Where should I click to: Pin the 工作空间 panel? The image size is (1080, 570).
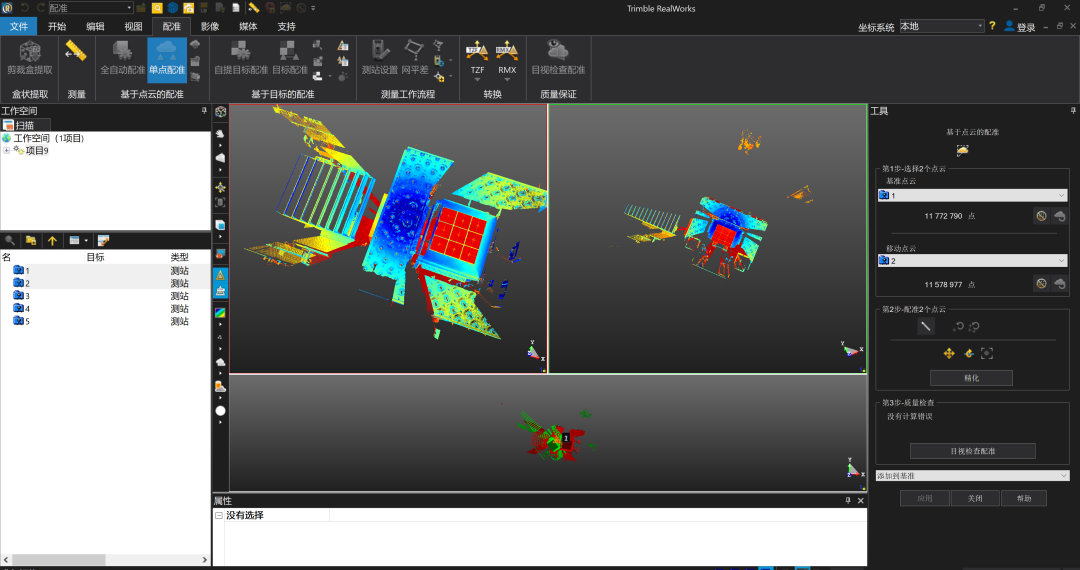click(204, 110)
